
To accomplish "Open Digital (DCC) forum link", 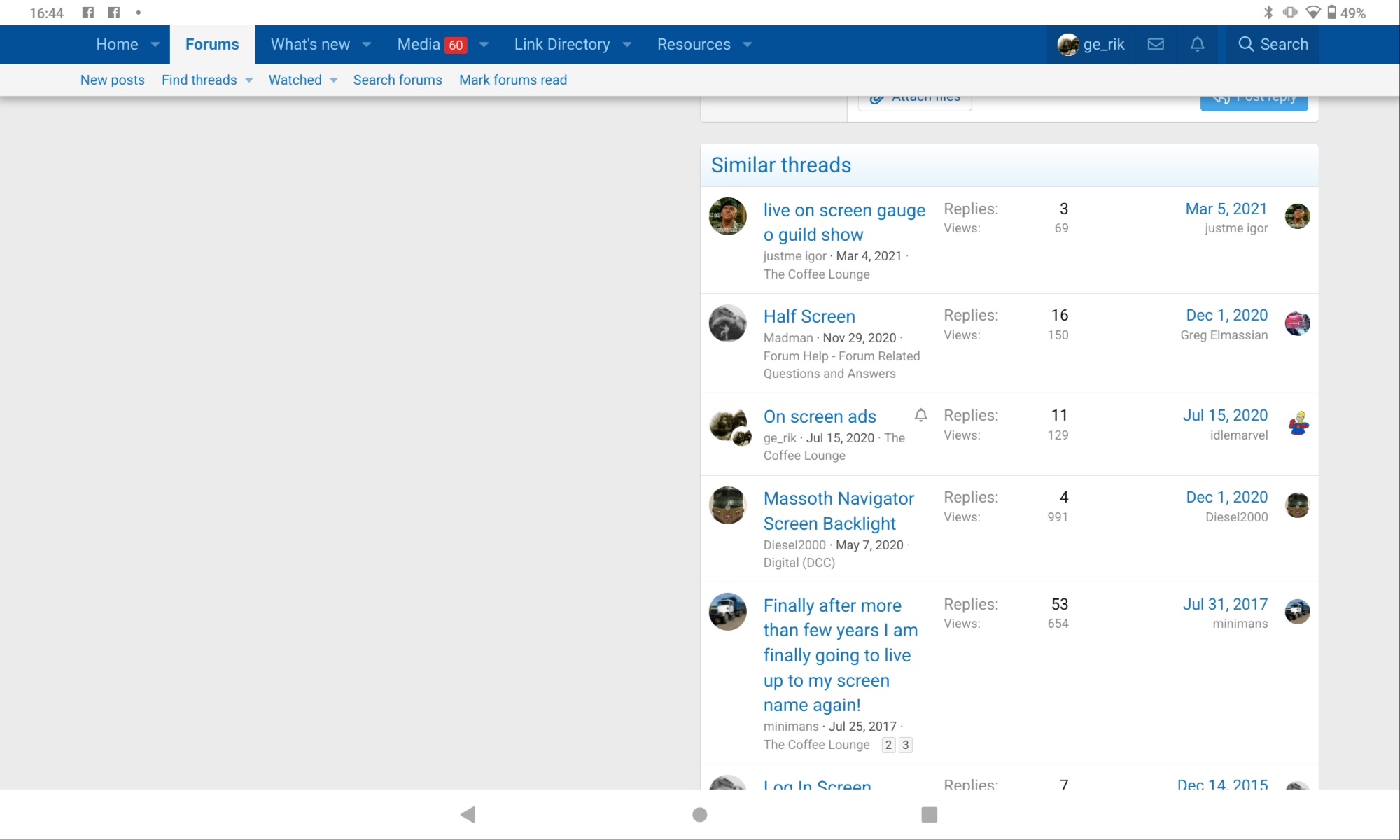I will pyautogui.click(x=799, y=563).
